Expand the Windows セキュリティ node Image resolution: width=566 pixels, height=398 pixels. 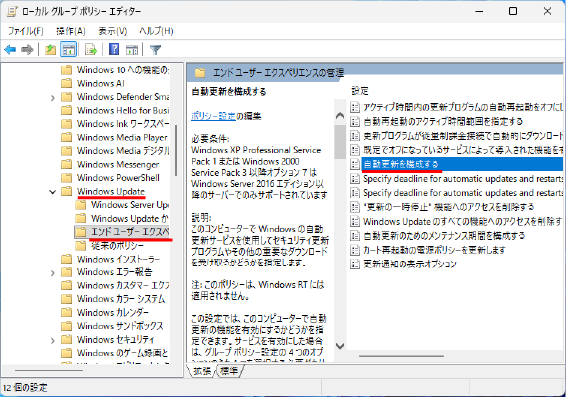[x=53, y=340]
